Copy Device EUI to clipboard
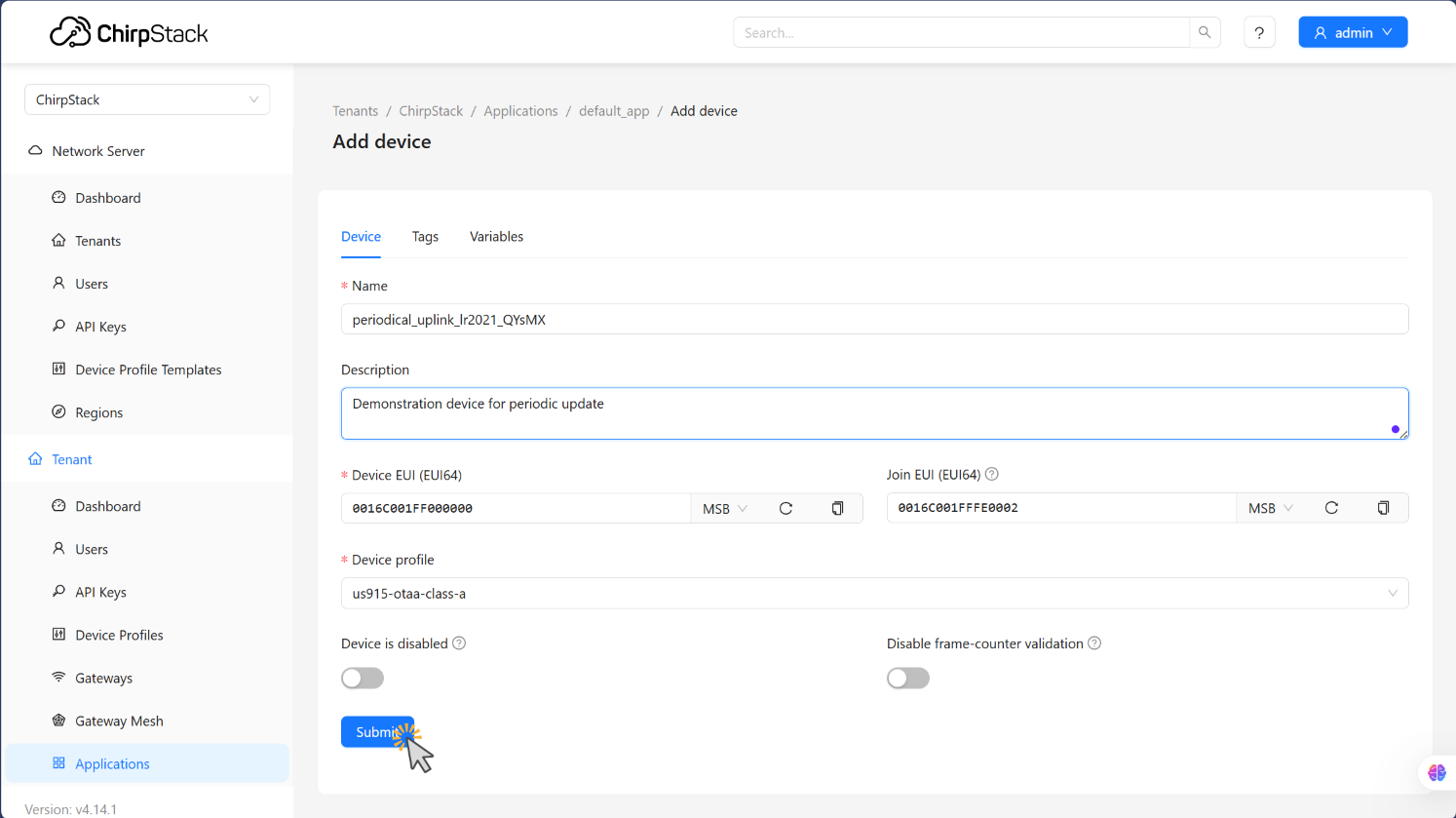 pyautogui.click(x=837, y=508)
